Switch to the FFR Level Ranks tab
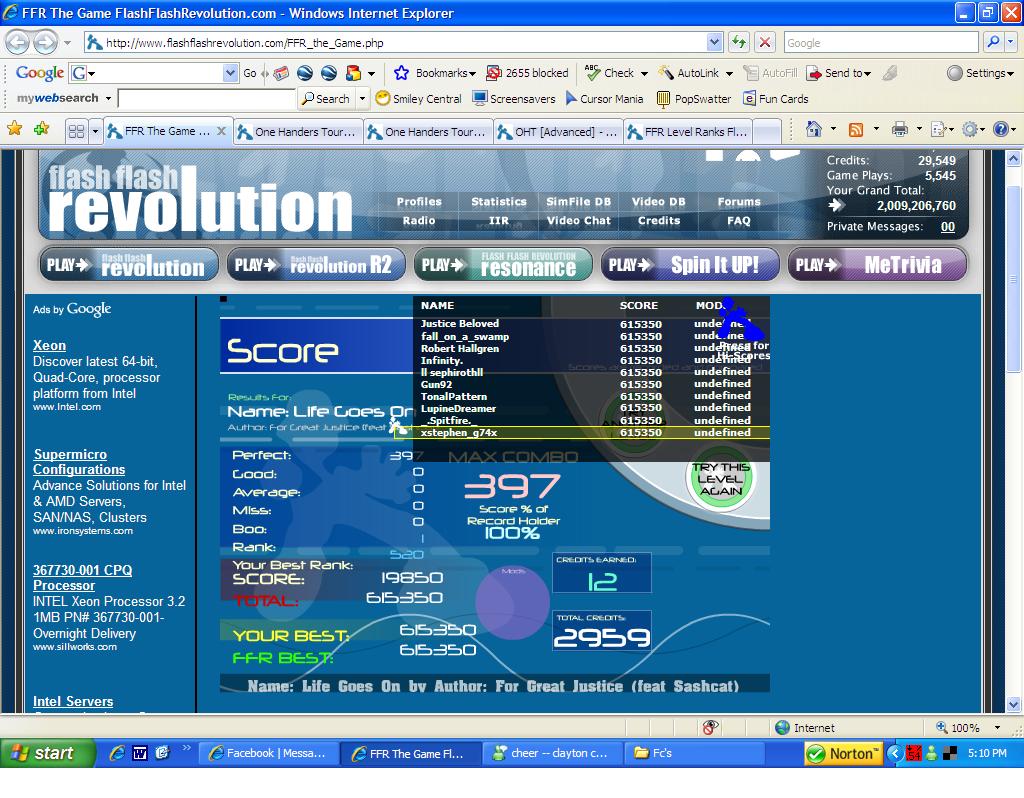 (688, 132)
